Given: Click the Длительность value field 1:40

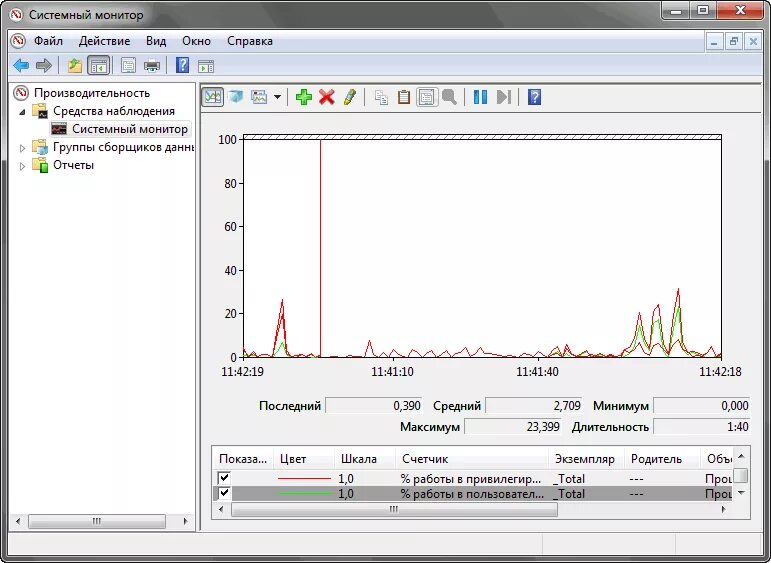Looking at the screenshot, I should pos(701,426).
